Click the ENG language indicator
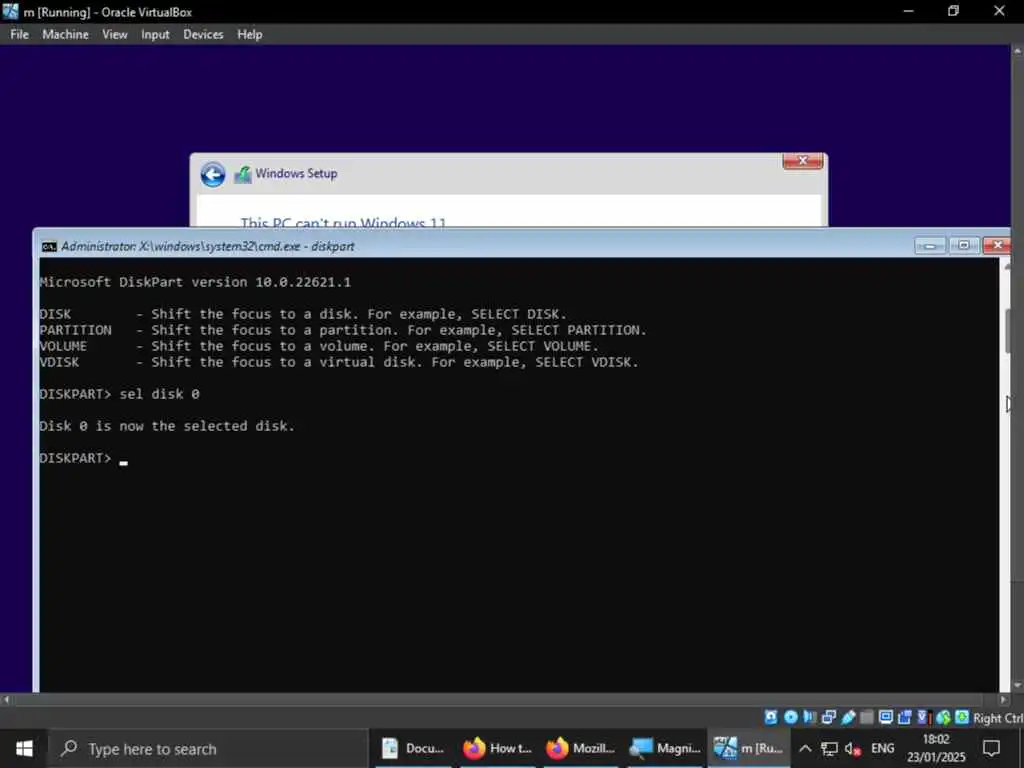This screenshot has width=1024, height=768. 882,748
